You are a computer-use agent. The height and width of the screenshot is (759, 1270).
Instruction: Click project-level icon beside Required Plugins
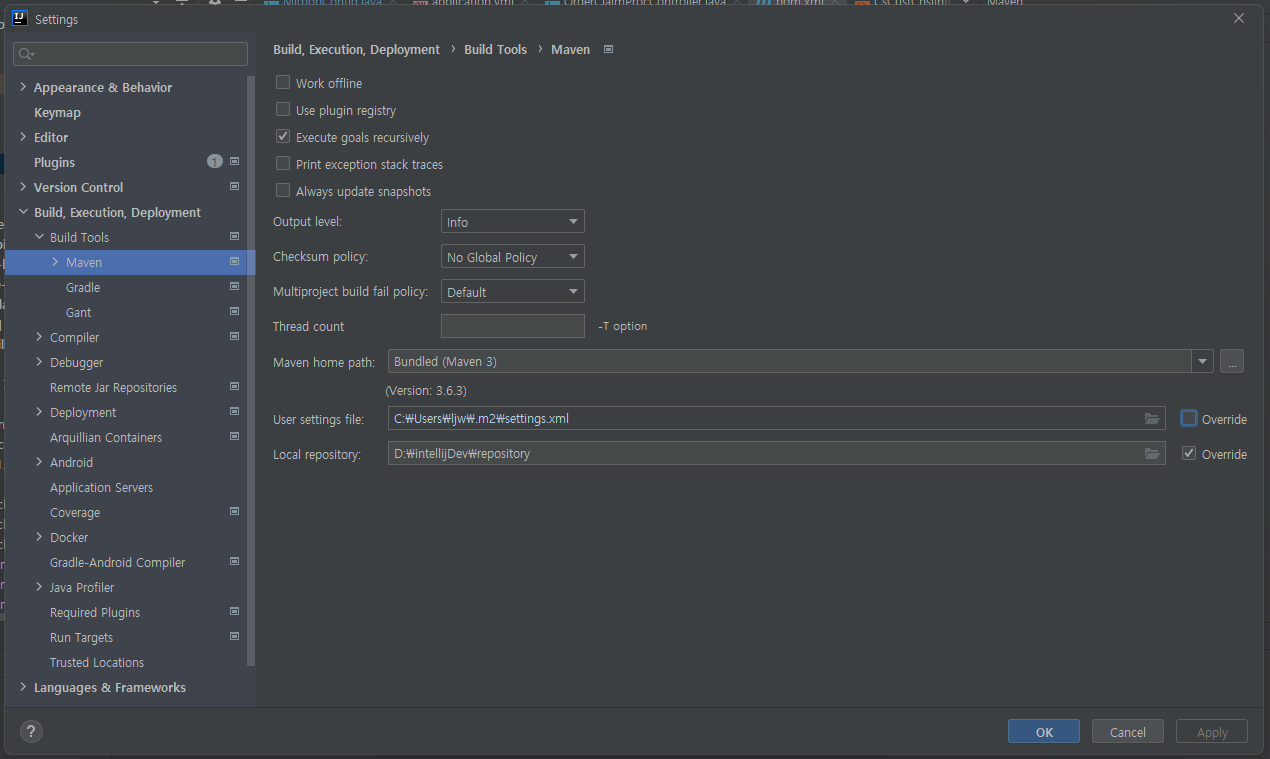point(234,611)
